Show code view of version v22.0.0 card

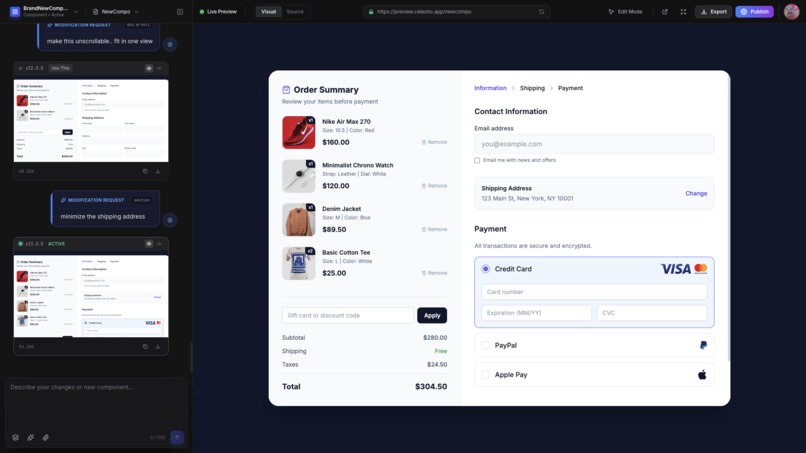coord(159,68)
